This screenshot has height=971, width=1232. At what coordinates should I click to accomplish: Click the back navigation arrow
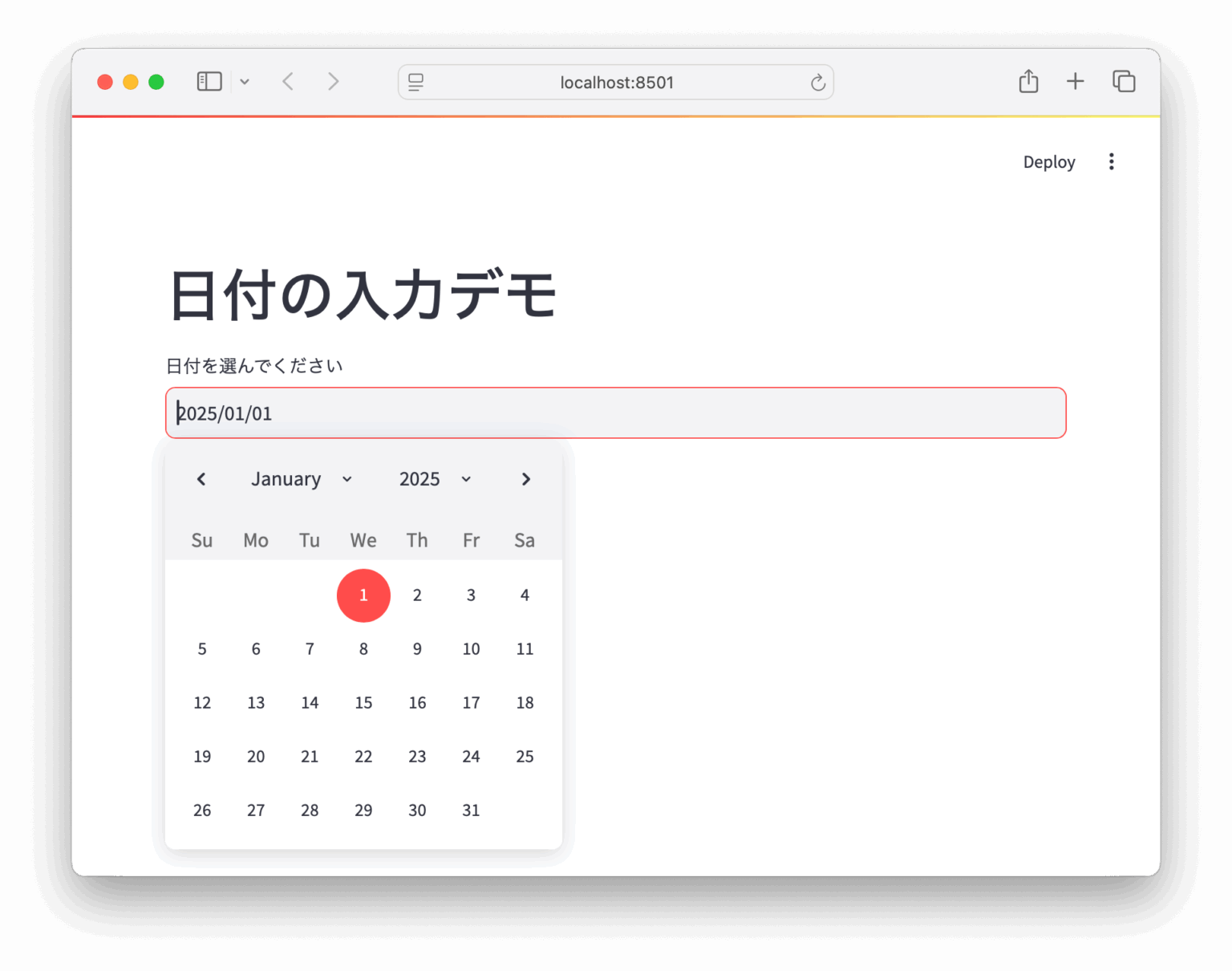[x=287, y=81]
